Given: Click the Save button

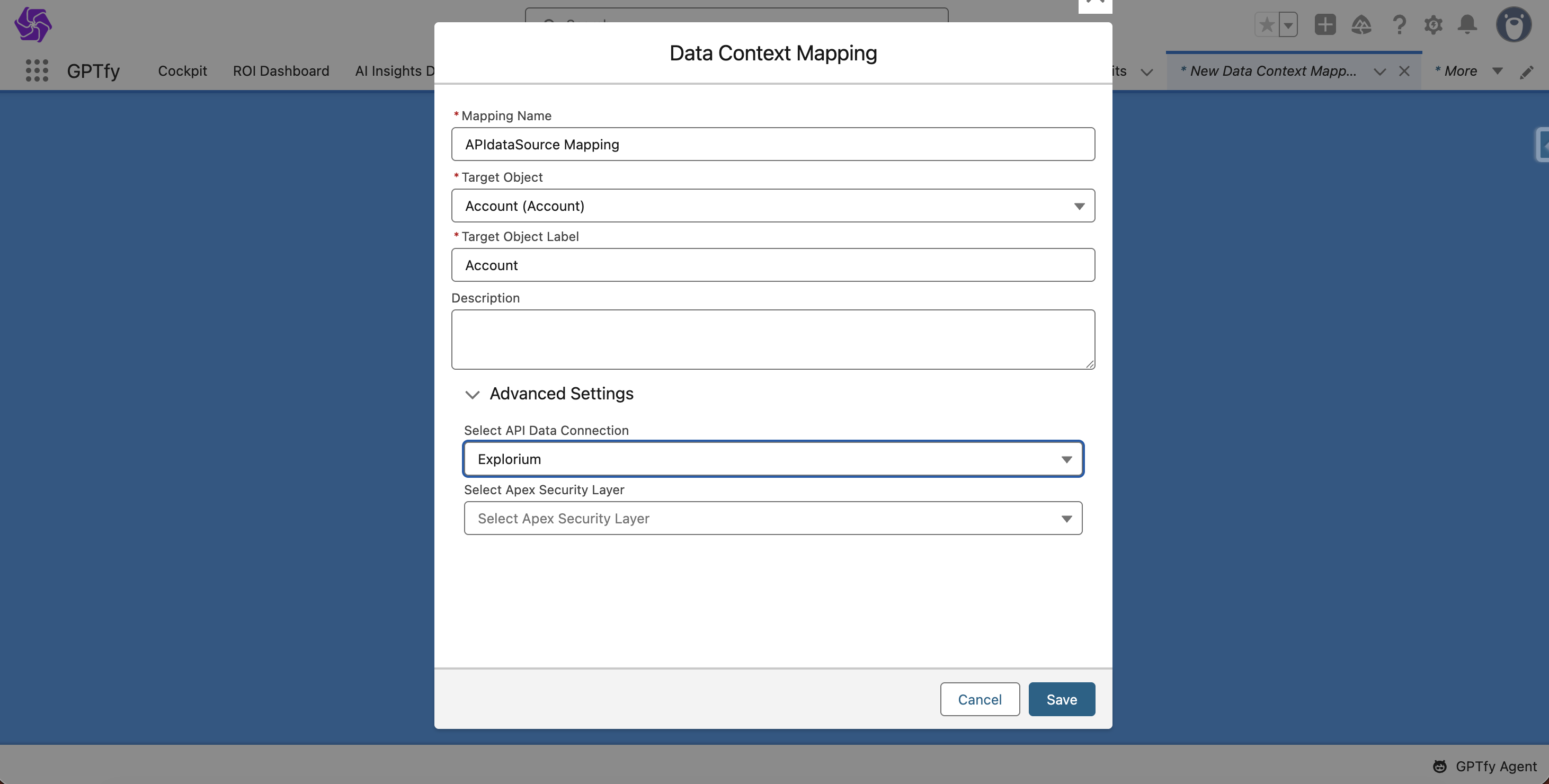Looking at the screenshot, I should click(x=1061, y=699).
